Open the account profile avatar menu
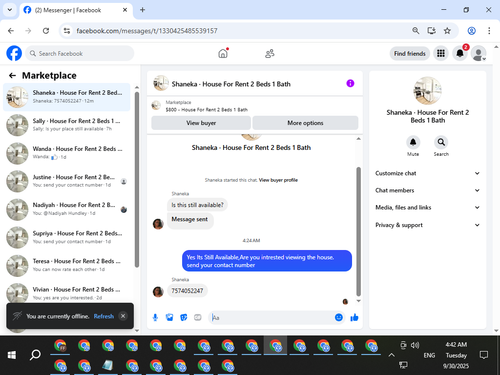500x375 pixels. (478, 53)
